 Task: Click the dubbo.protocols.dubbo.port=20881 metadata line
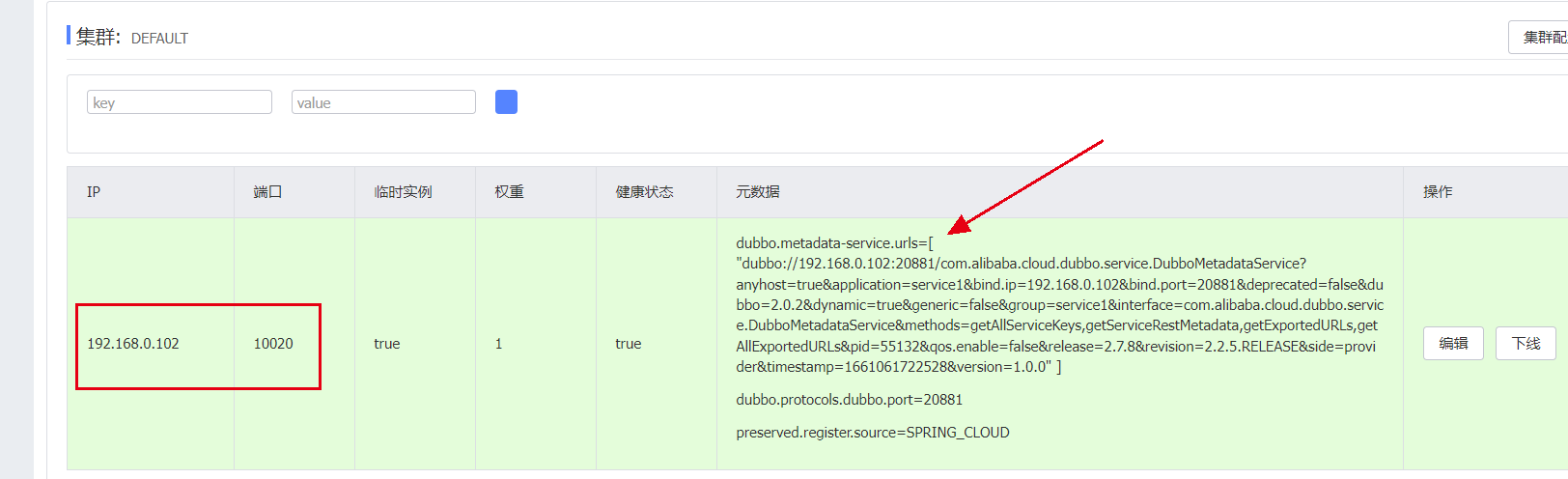[850, 400]
